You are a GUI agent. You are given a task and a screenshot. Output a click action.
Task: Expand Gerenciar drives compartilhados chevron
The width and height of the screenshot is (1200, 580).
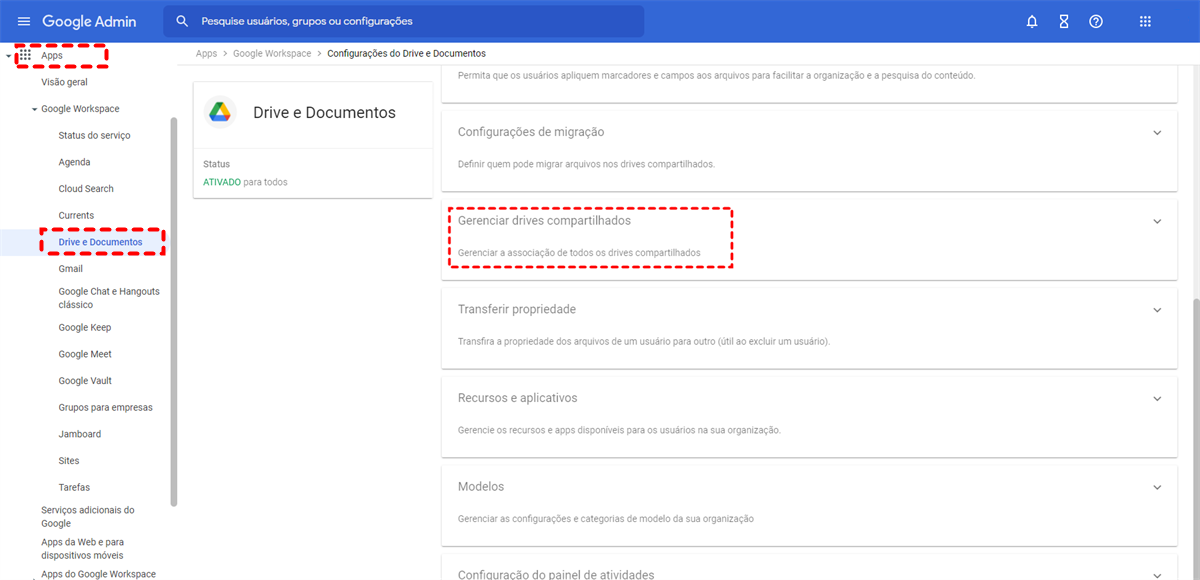1157,221
